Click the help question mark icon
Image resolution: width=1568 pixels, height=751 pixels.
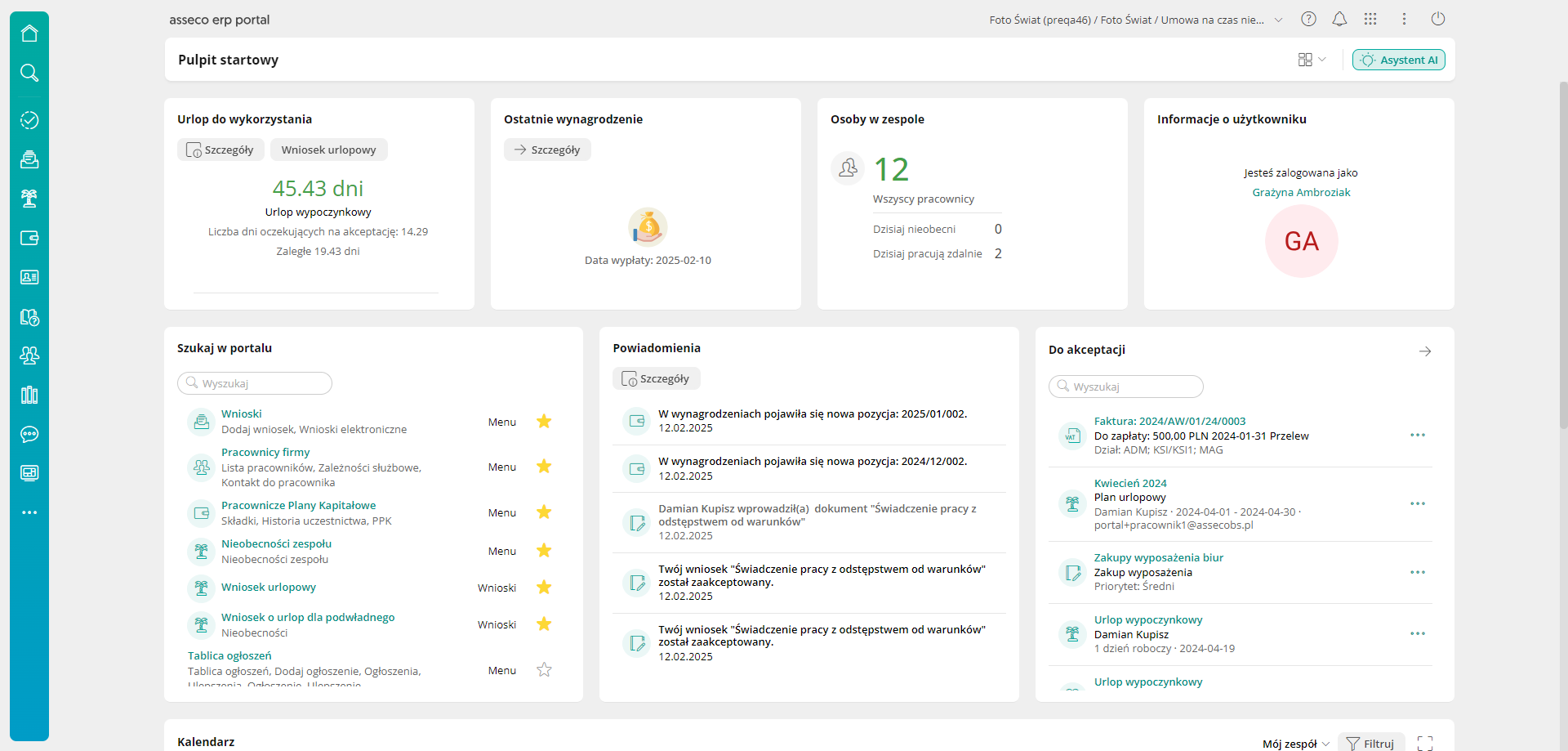click(x=1308, y=19)
